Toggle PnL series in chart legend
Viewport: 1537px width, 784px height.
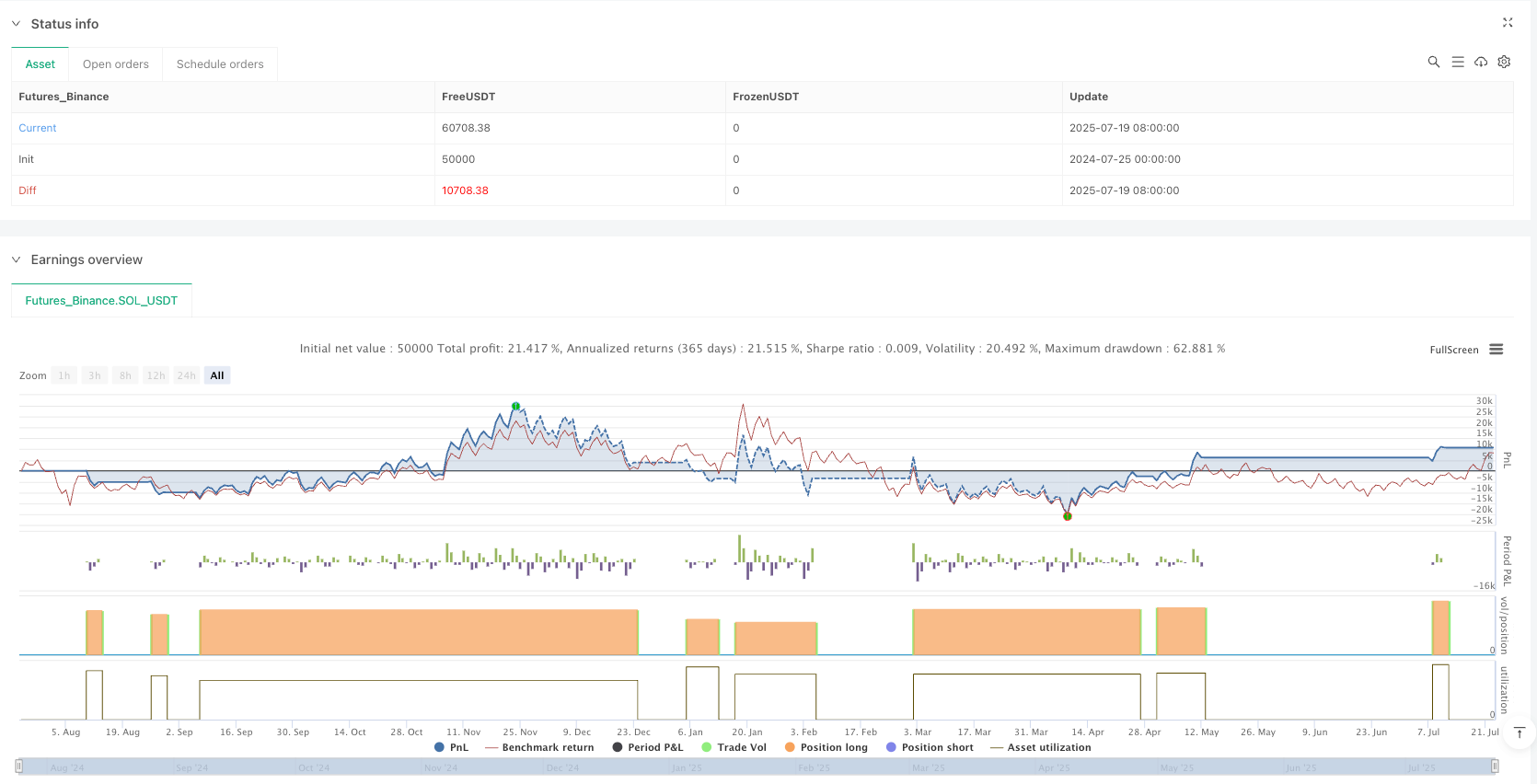tap(451, 747)
